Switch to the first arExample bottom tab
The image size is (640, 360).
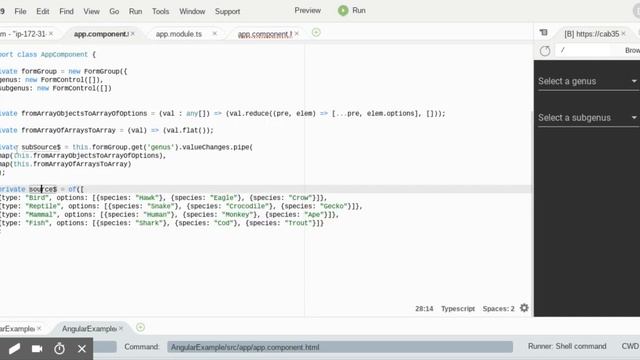(x=17, y=329)
